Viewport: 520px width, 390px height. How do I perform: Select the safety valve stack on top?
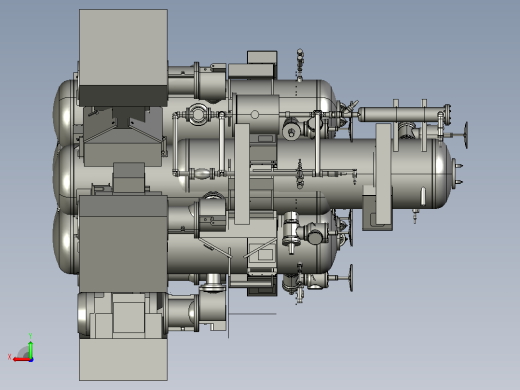click(x=300, y=65)
